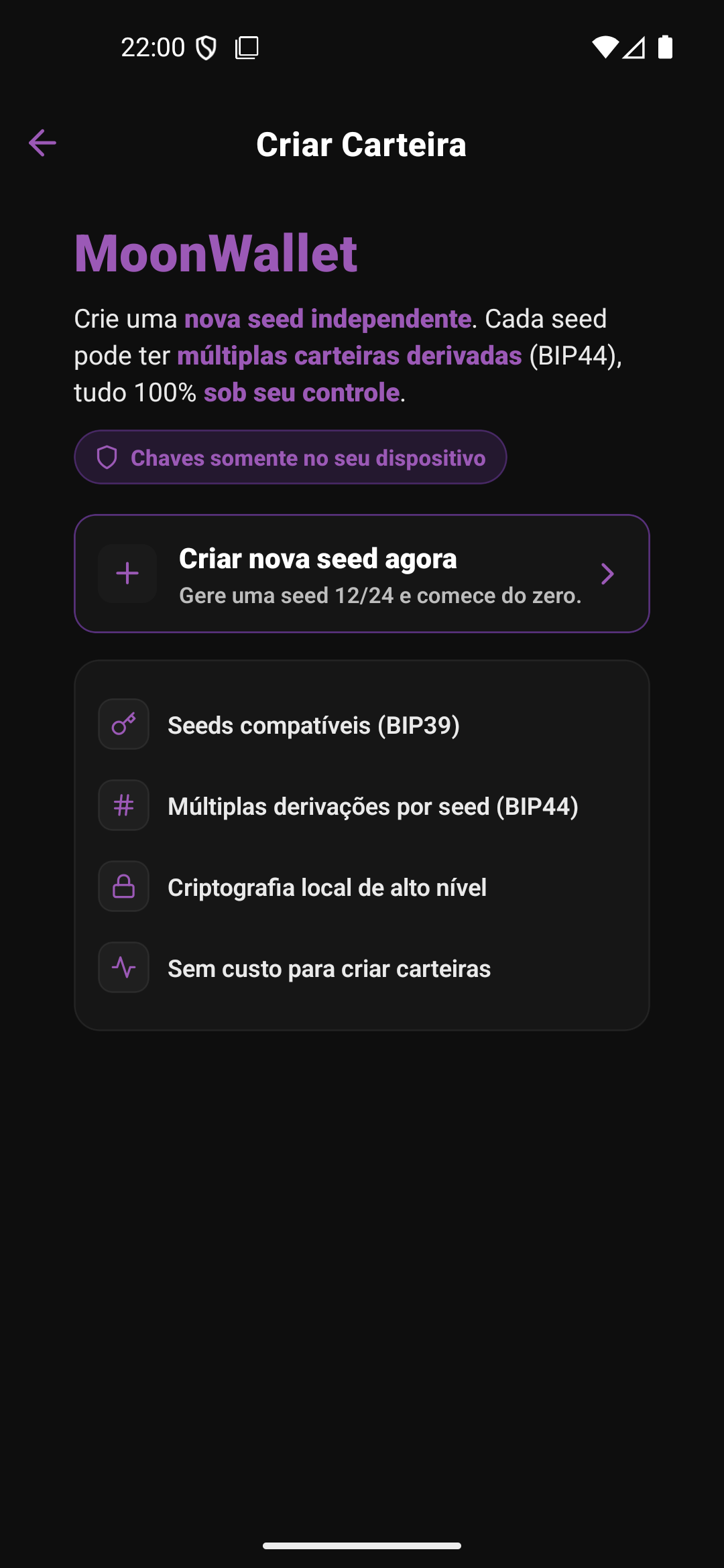Select "Seeds compatíveis (BIP39)" item
The height and width of the screenshot is (1568, 724).
tap(314, 725)
